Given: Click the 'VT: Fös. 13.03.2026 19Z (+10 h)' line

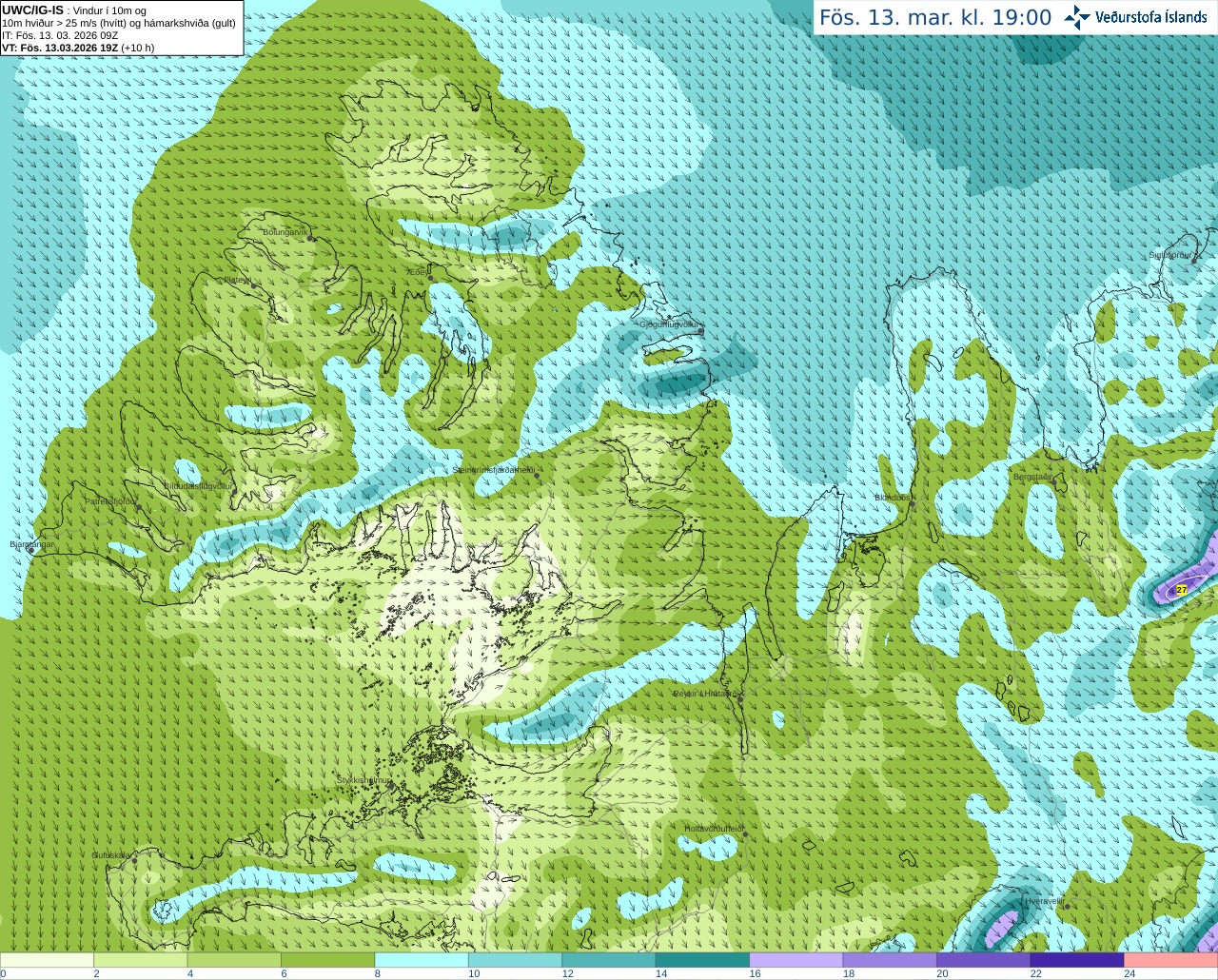Looking at the screenshot, I should point(78,48).
